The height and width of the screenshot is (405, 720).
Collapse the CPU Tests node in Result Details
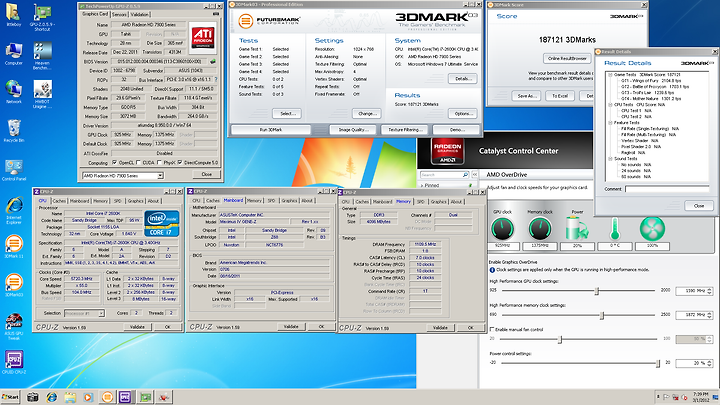coord(610,105)
